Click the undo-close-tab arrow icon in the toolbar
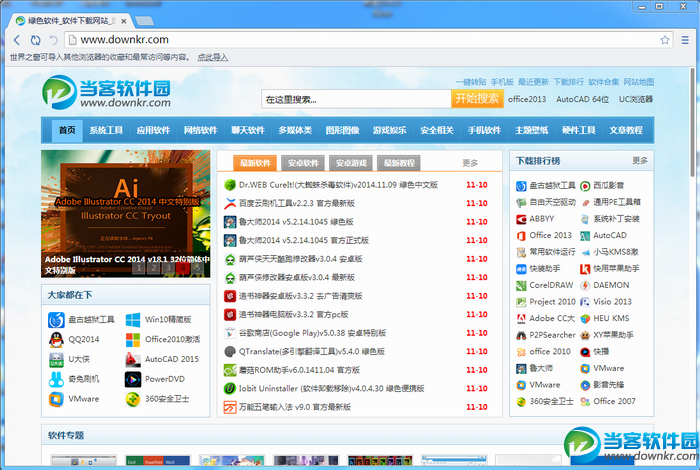 click(x=53, y=40)
